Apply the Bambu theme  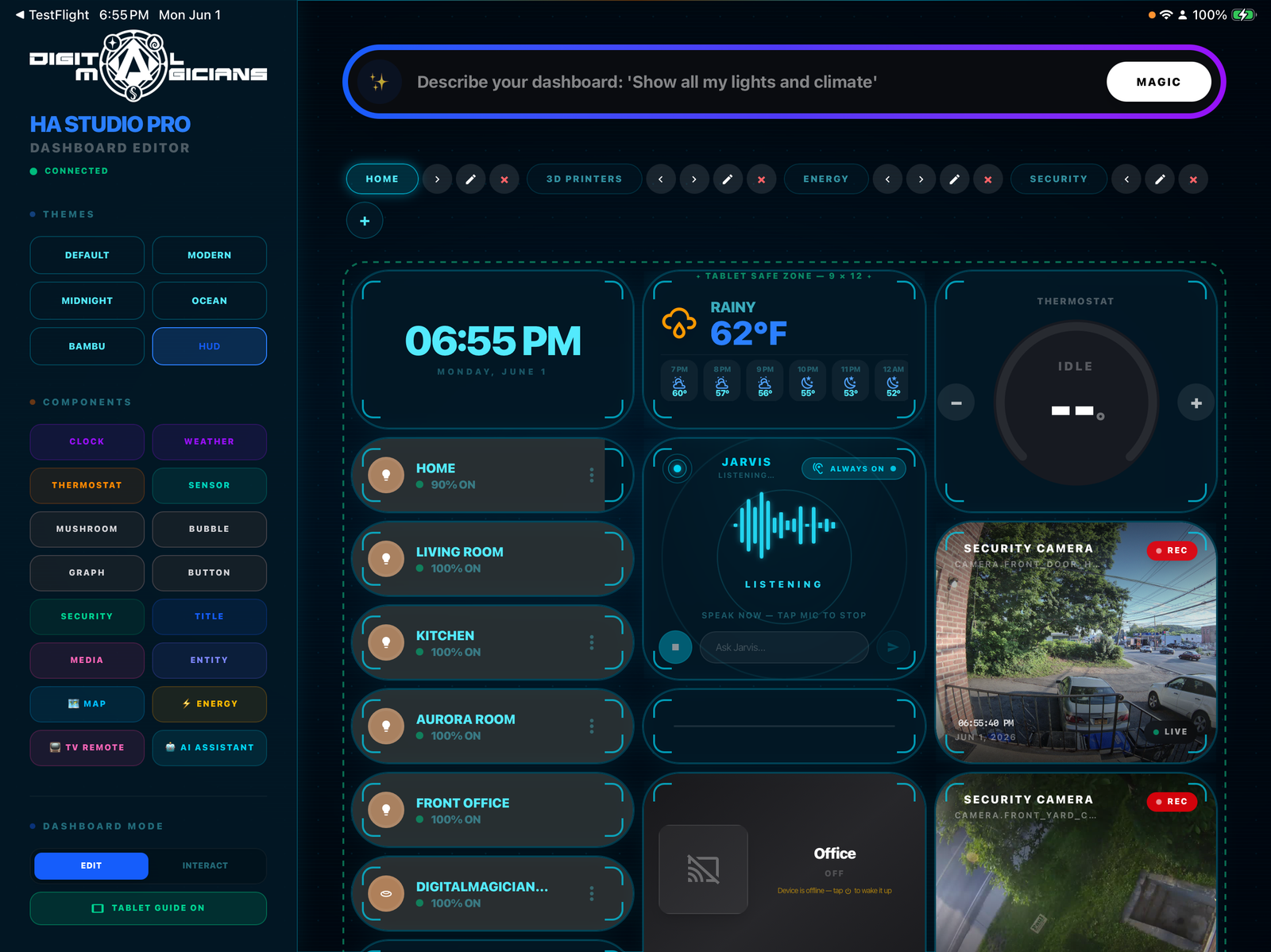point(87,346)
